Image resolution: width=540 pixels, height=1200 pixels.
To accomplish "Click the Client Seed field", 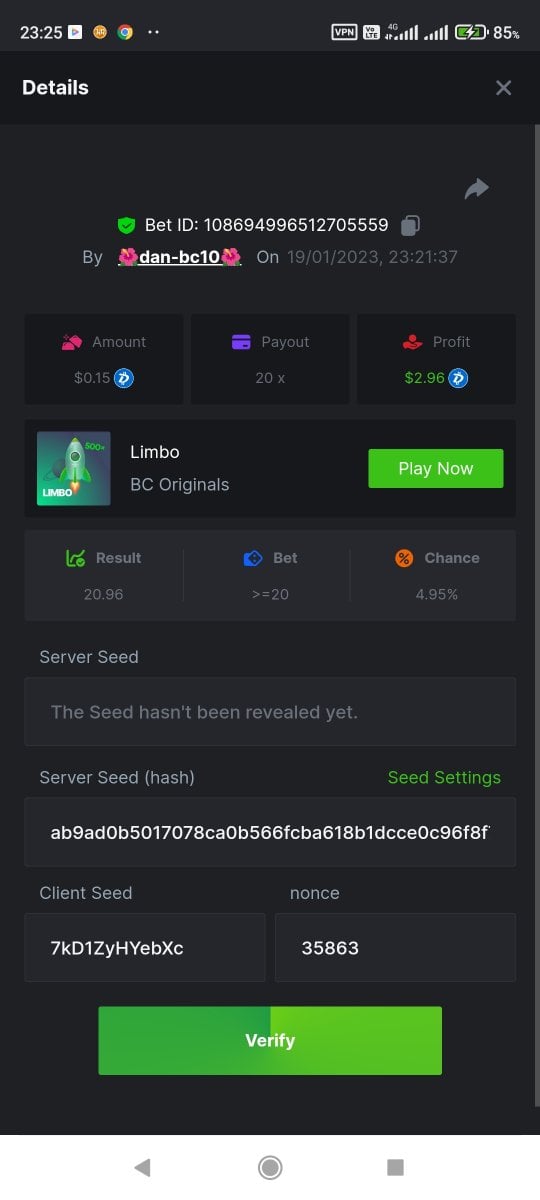I will [x=145, y=947].
